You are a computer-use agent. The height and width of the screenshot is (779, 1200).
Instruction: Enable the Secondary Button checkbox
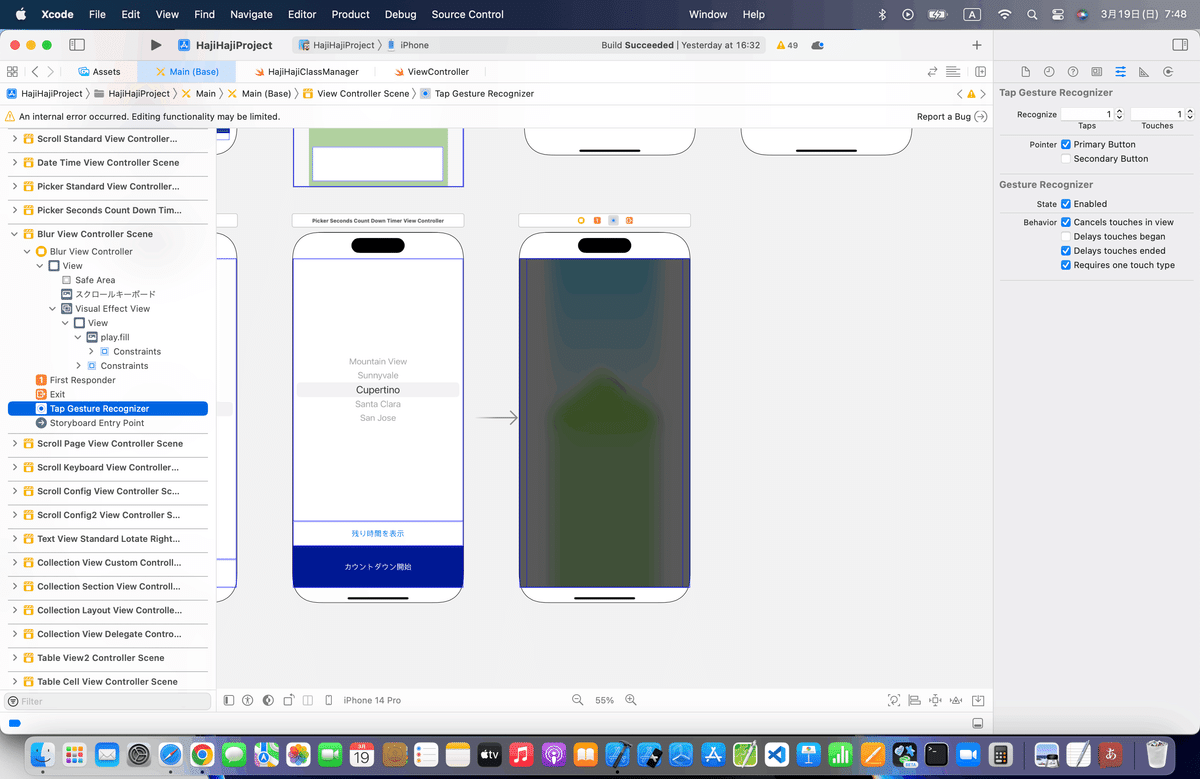click(1066, 159)
